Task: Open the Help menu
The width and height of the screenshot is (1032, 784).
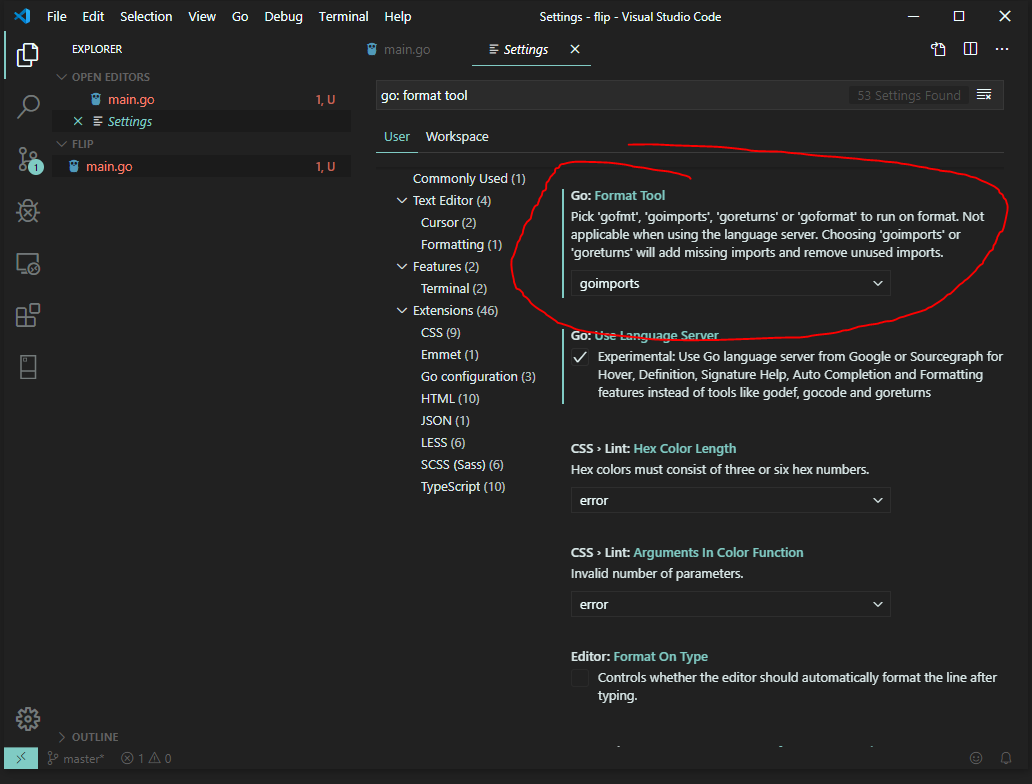Action: click(x=398, y=16)
